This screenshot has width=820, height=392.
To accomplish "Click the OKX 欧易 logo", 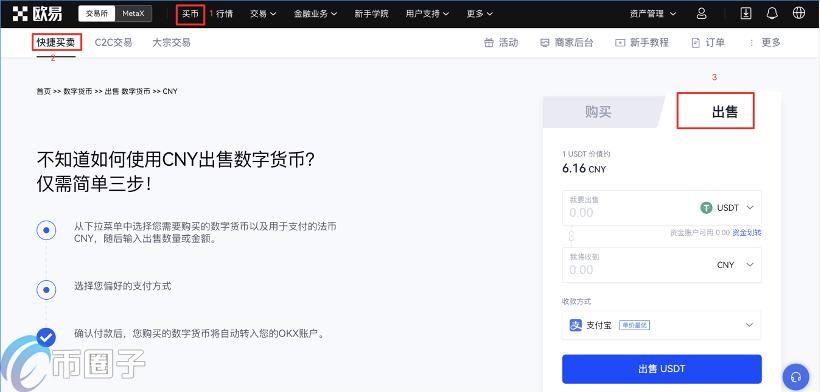I will pyautogui.click(x=38, y=14).
